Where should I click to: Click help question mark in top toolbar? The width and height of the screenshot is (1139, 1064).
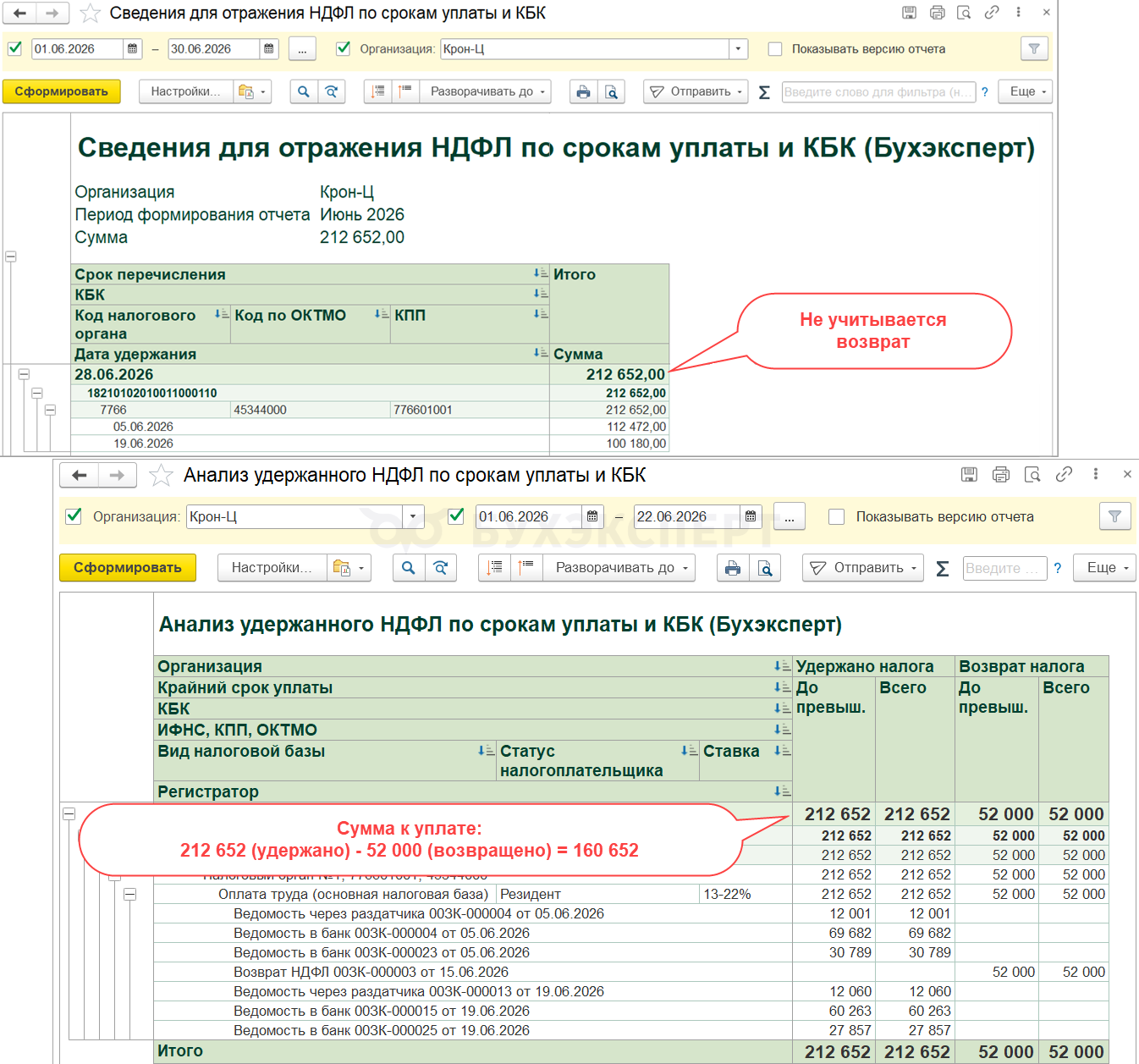[x=985, y=92]
